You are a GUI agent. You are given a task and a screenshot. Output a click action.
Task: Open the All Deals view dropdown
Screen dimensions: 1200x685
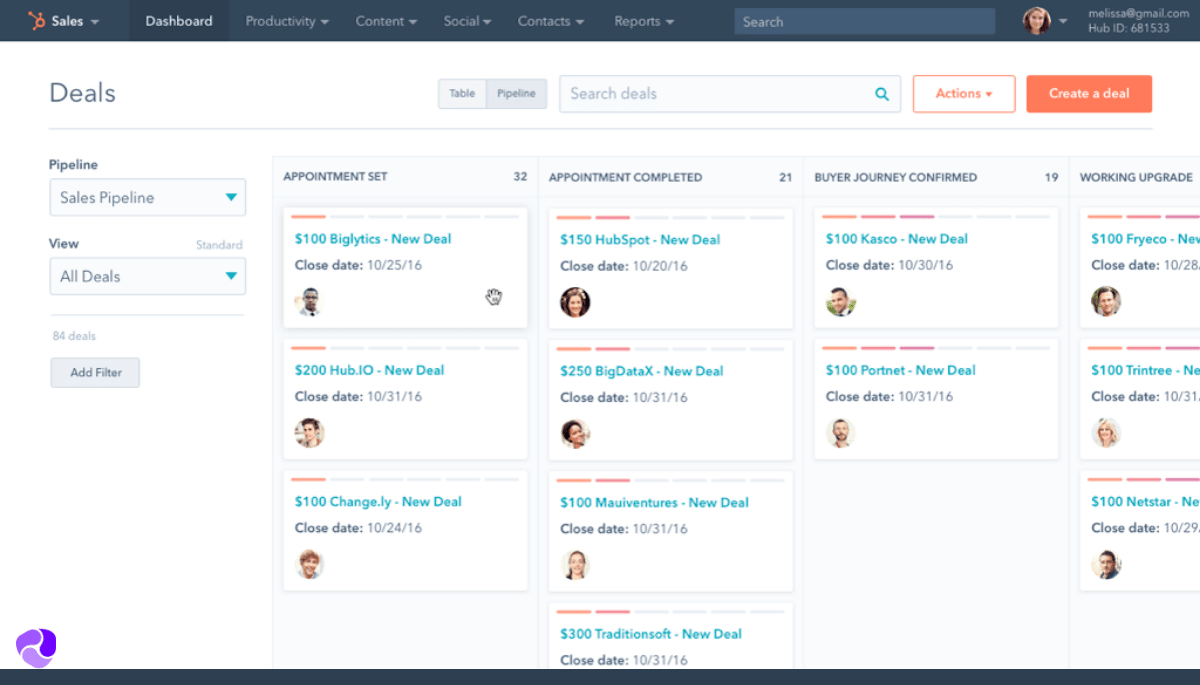point(147,276)
